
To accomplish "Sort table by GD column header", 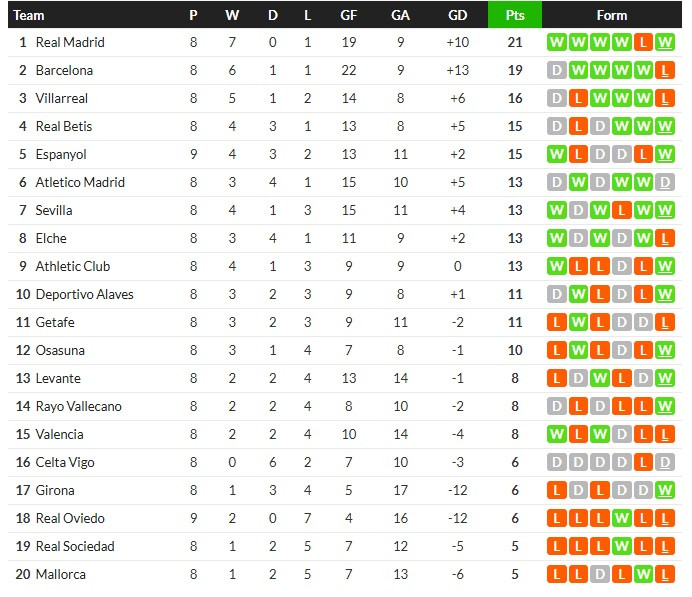I will [458, 15].
